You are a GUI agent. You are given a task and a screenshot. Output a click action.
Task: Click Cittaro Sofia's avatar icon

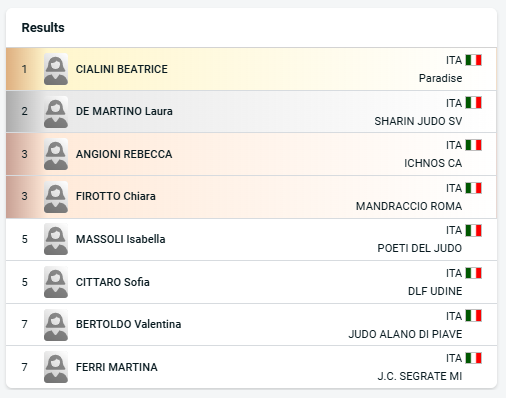tap(56, 282)
